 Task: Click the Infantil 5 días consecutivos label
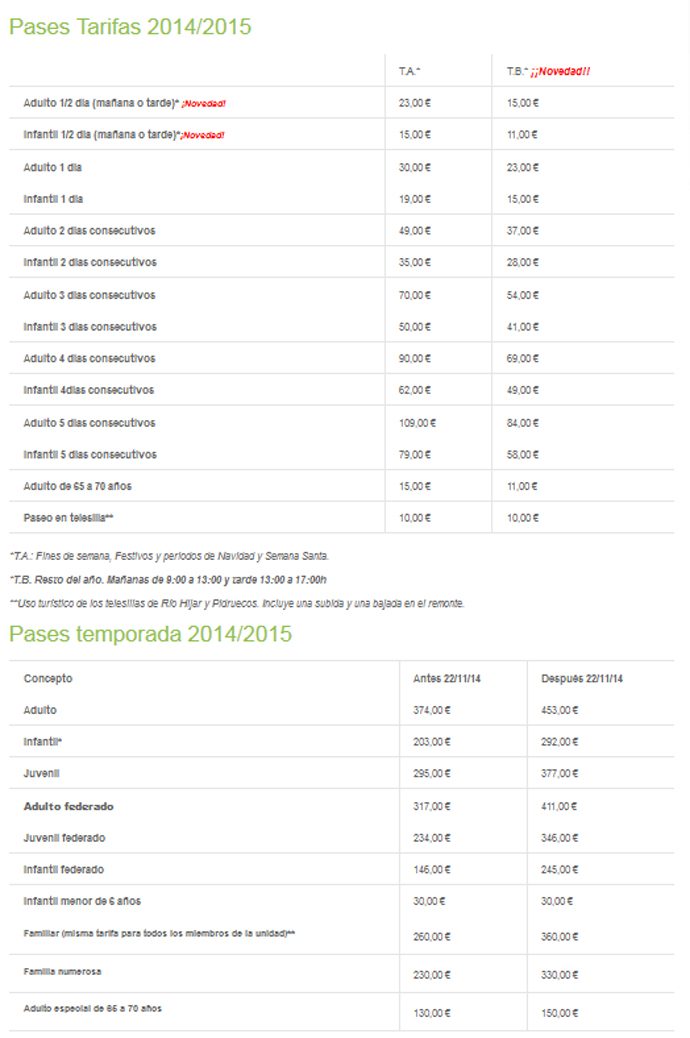point(90,454)
